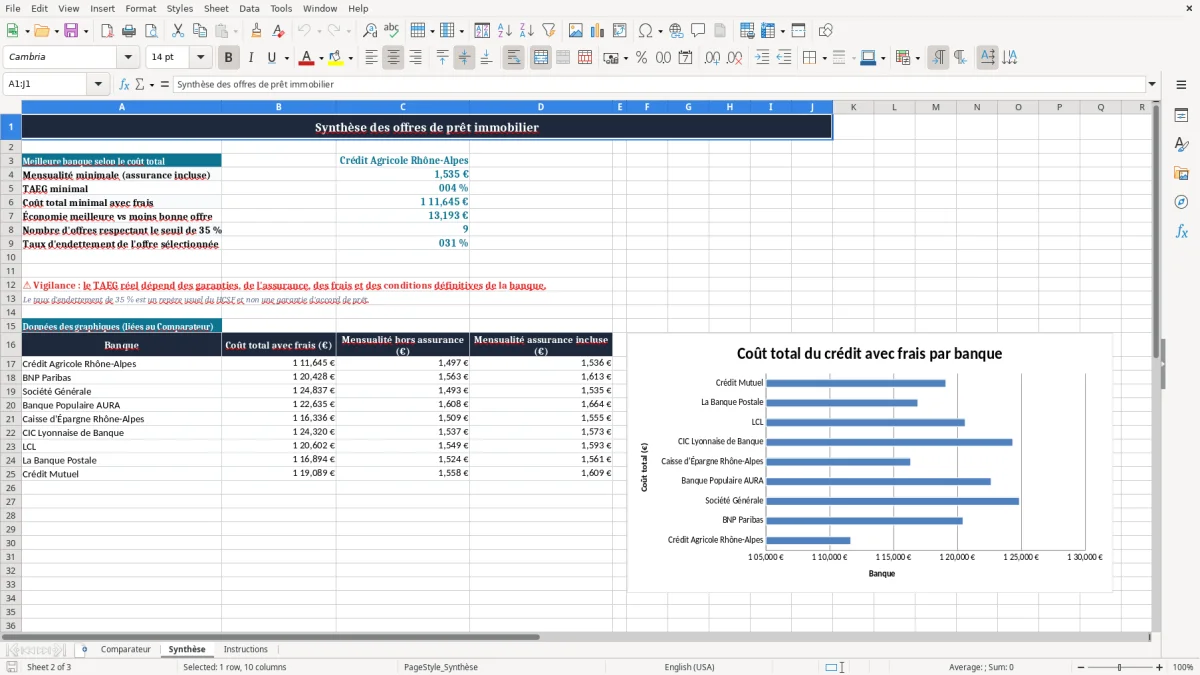
Task: Open Special Character omega icon
Action: pyautogui.click(x=645, y=31)
